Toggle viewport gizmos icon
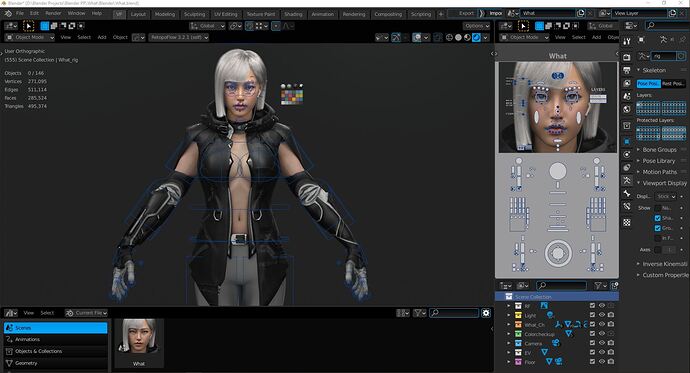The image size is (690, 373). point(396,37)
